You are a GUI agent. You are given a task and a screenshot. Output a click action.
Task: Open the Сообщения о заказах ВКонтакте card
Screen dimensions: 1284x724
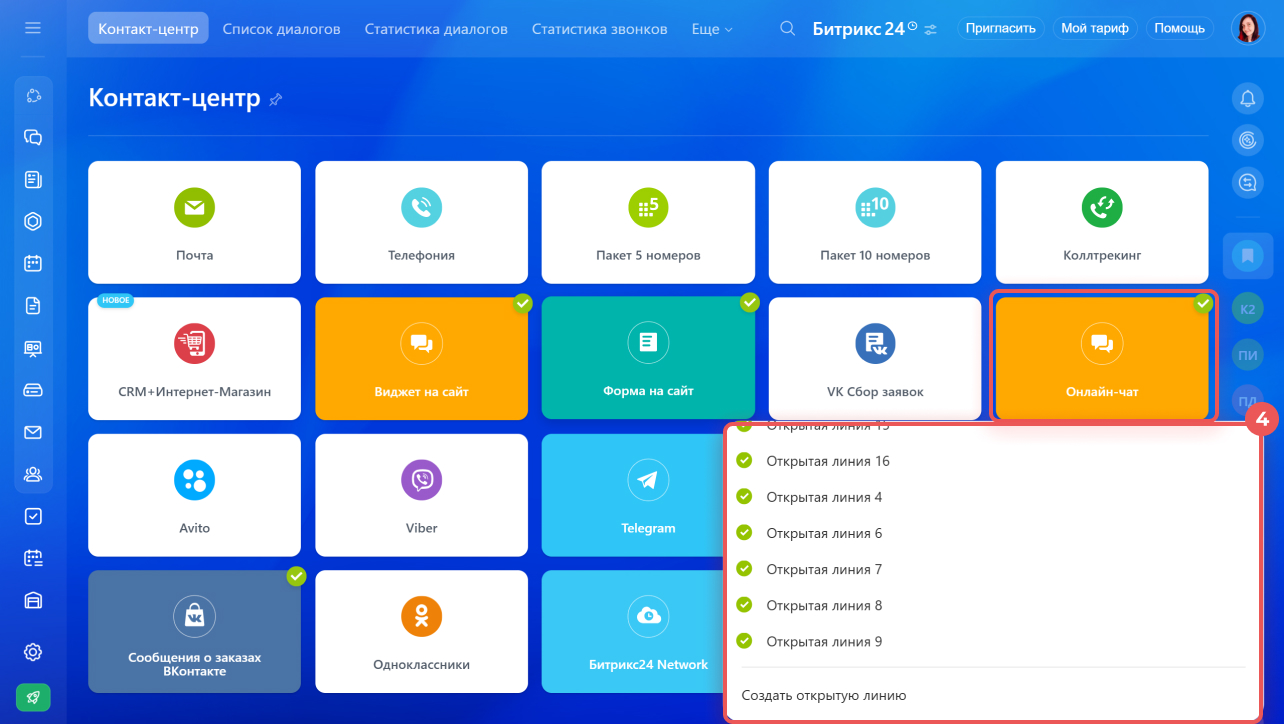click(x=194, y=631)
